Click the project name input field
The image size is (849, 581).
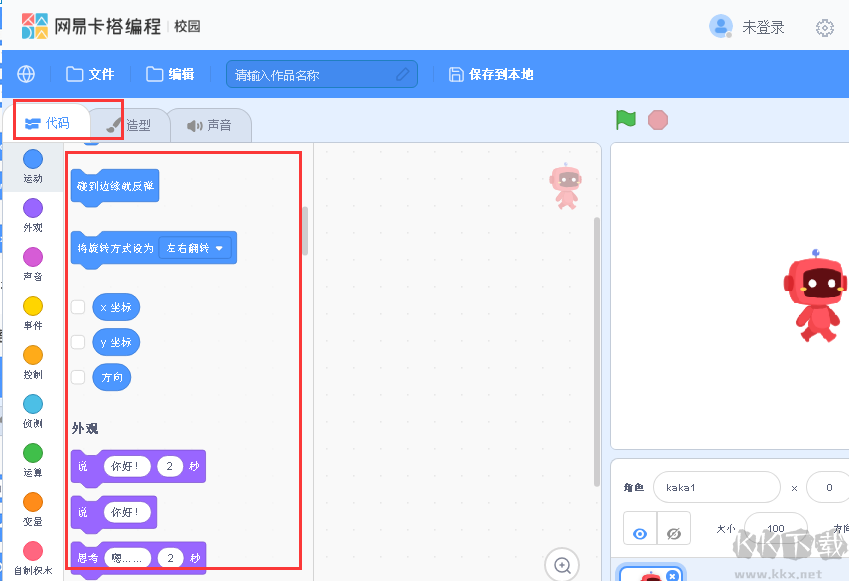(x=322, y=74)
